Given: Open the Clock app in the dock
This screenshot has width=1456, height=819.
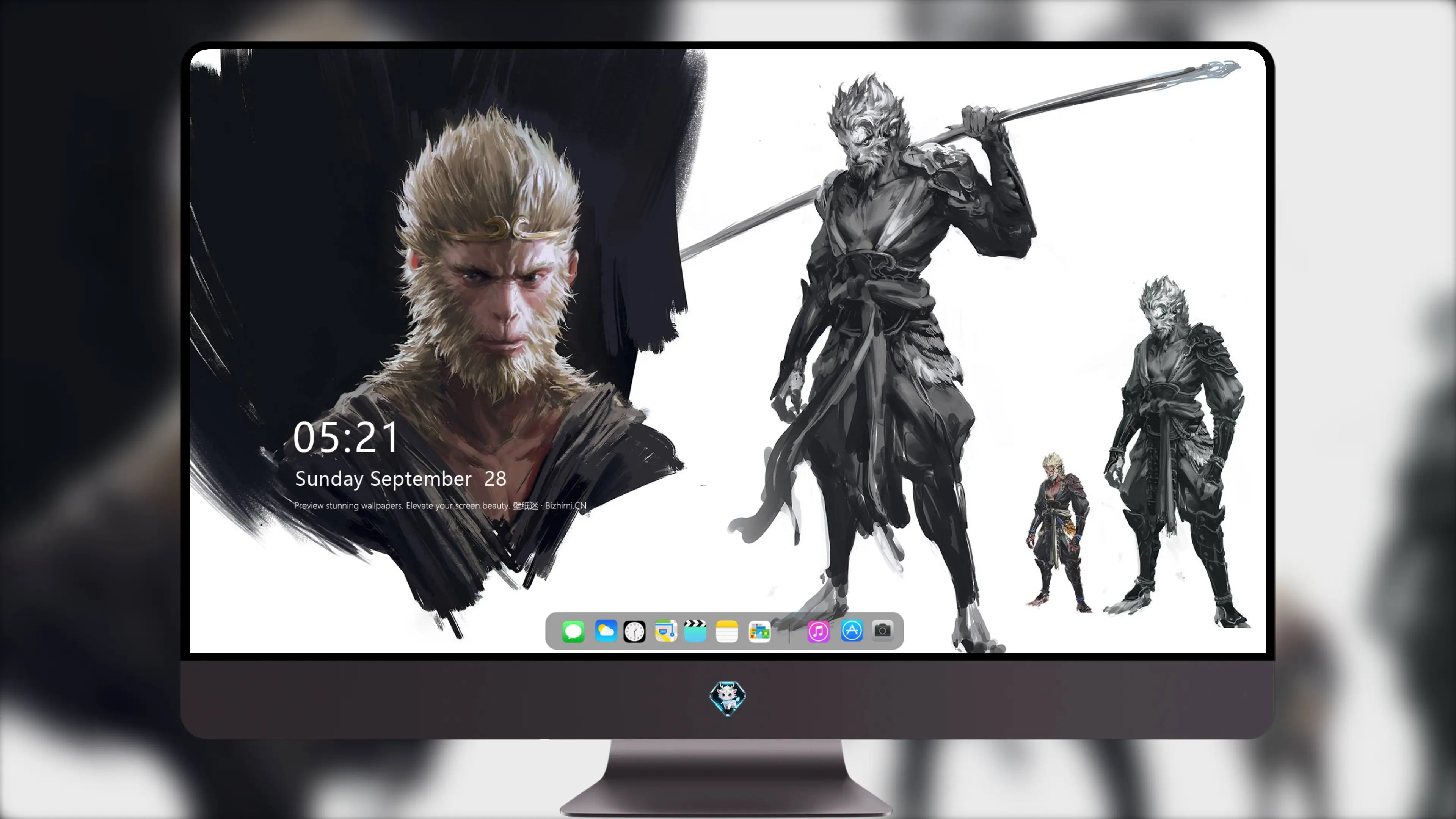Looking at the screenshot, I should coord(634,631).
